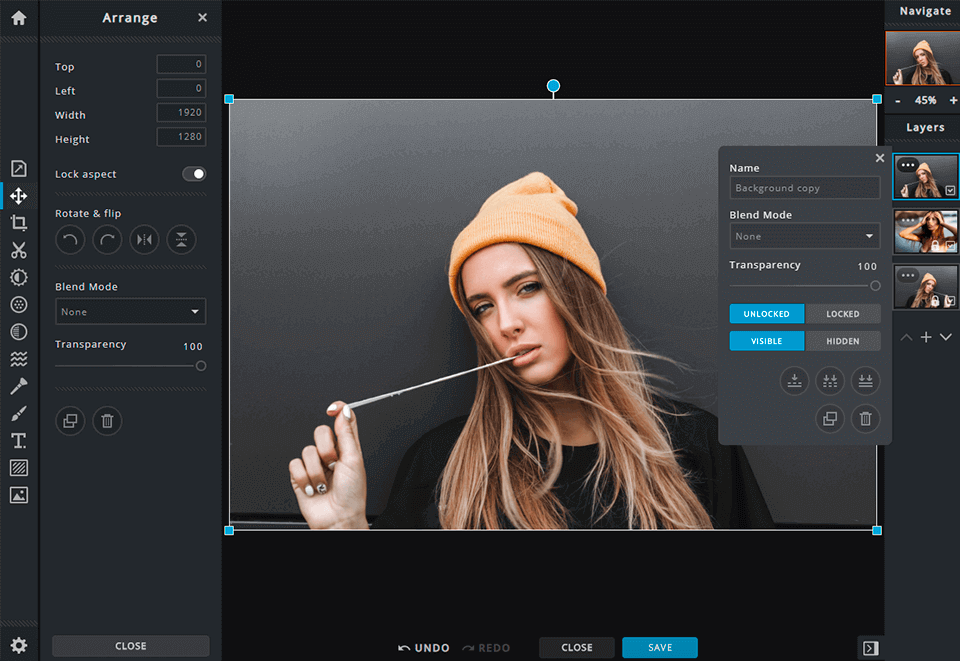Flip the layer horizontally
960x661 pixels.
pos(144,239)
